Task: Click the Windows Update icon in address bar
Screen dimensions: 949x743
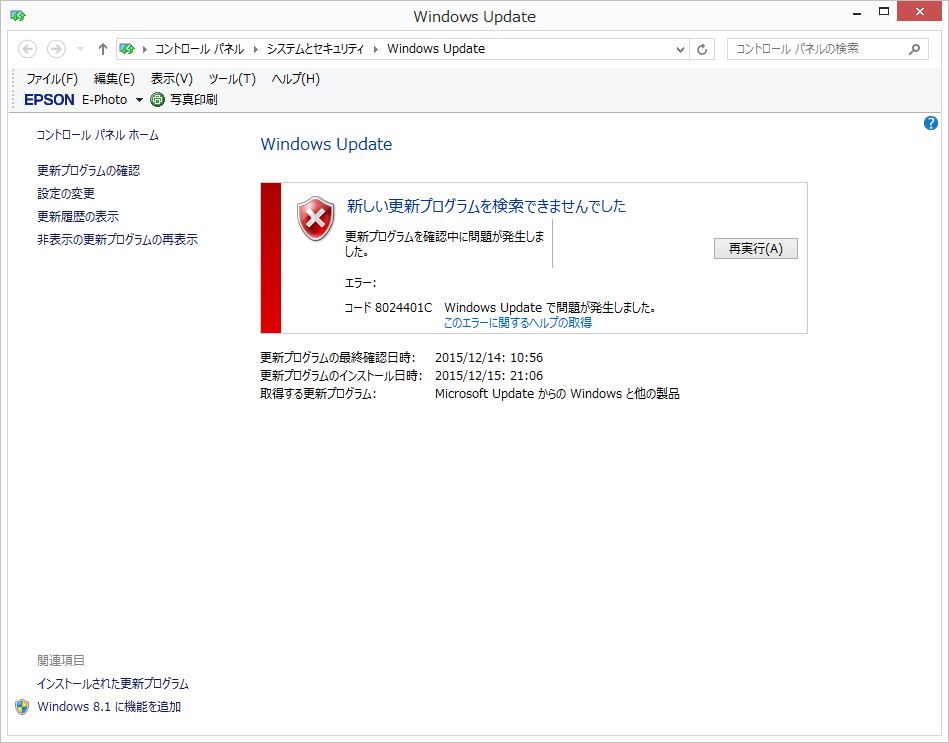Action: point(127,49)
